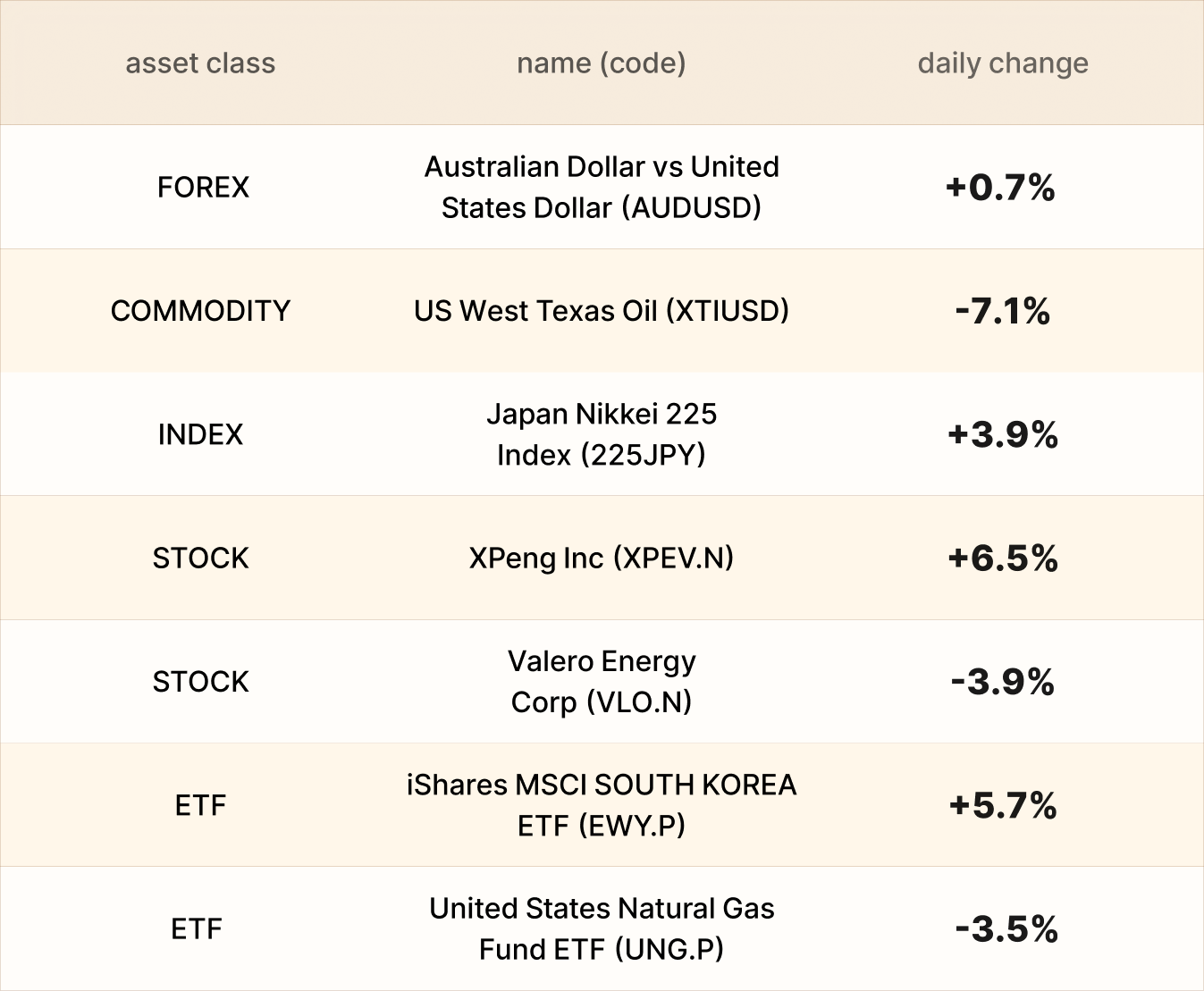Open Australian Dollar vs United States Dollar (AUDUSD)
Screen dimensions: 1204x991
point(601,187)
